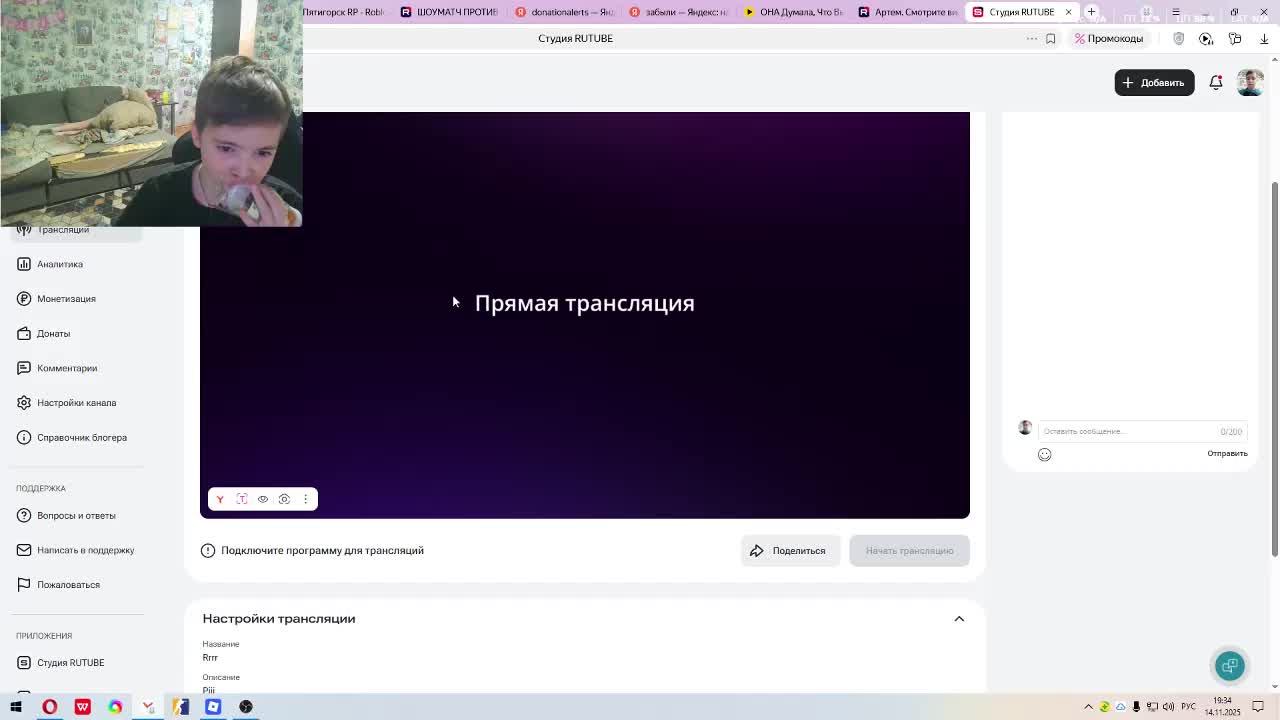Click the Y icon on player toolbar

[220, 499]
